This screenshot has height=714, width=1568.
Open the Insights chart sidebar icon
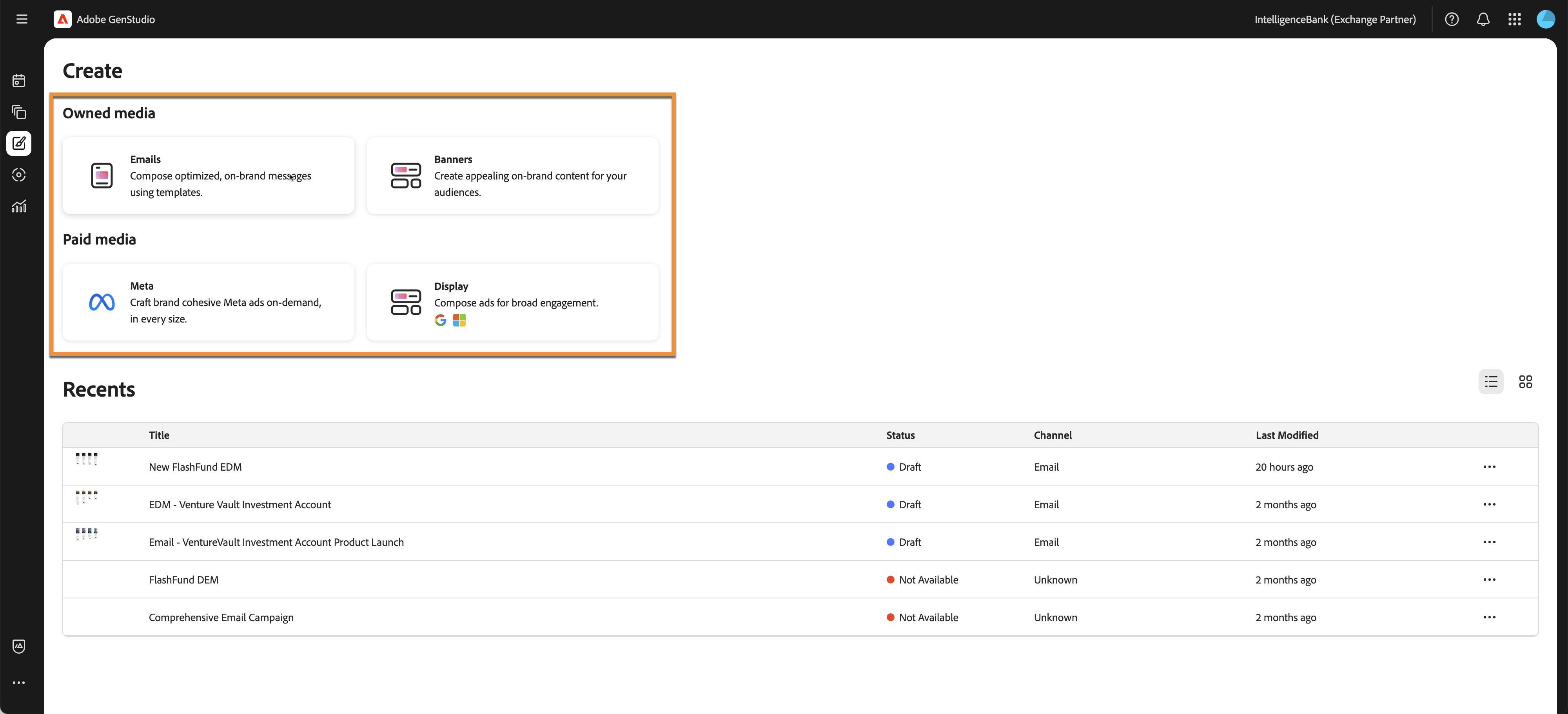point(19,207)
